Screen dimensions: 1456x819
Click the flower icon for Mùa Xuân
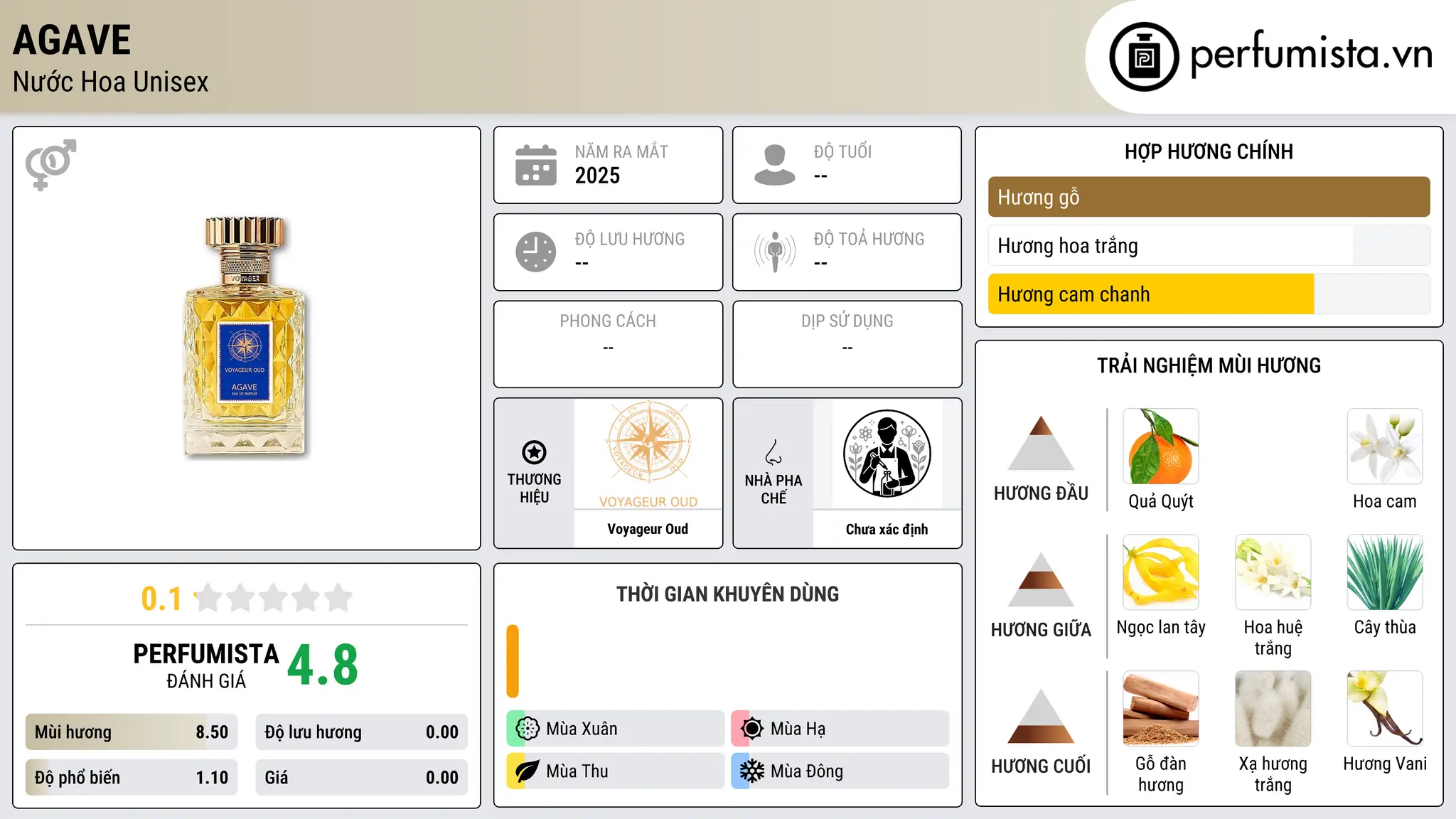pyautogui.click(x=528, y=729)
